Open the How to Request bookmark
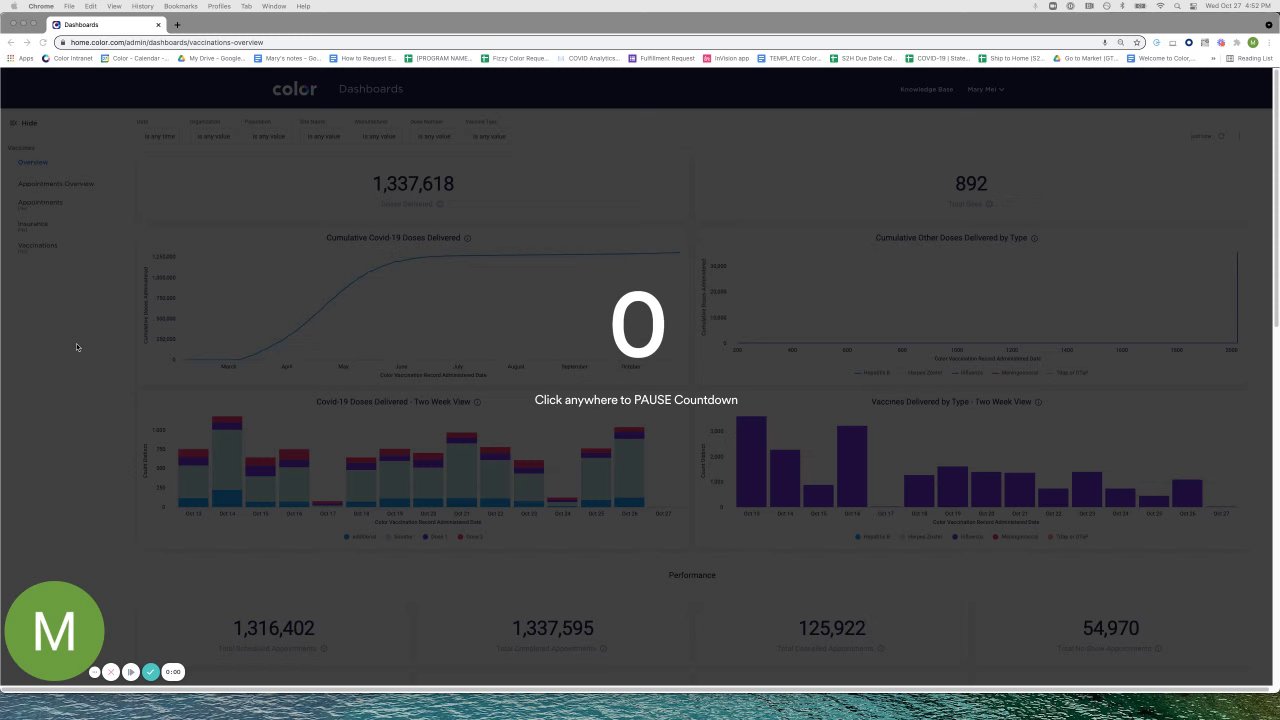Screen dimensions: 1280x720 (362, 58)
